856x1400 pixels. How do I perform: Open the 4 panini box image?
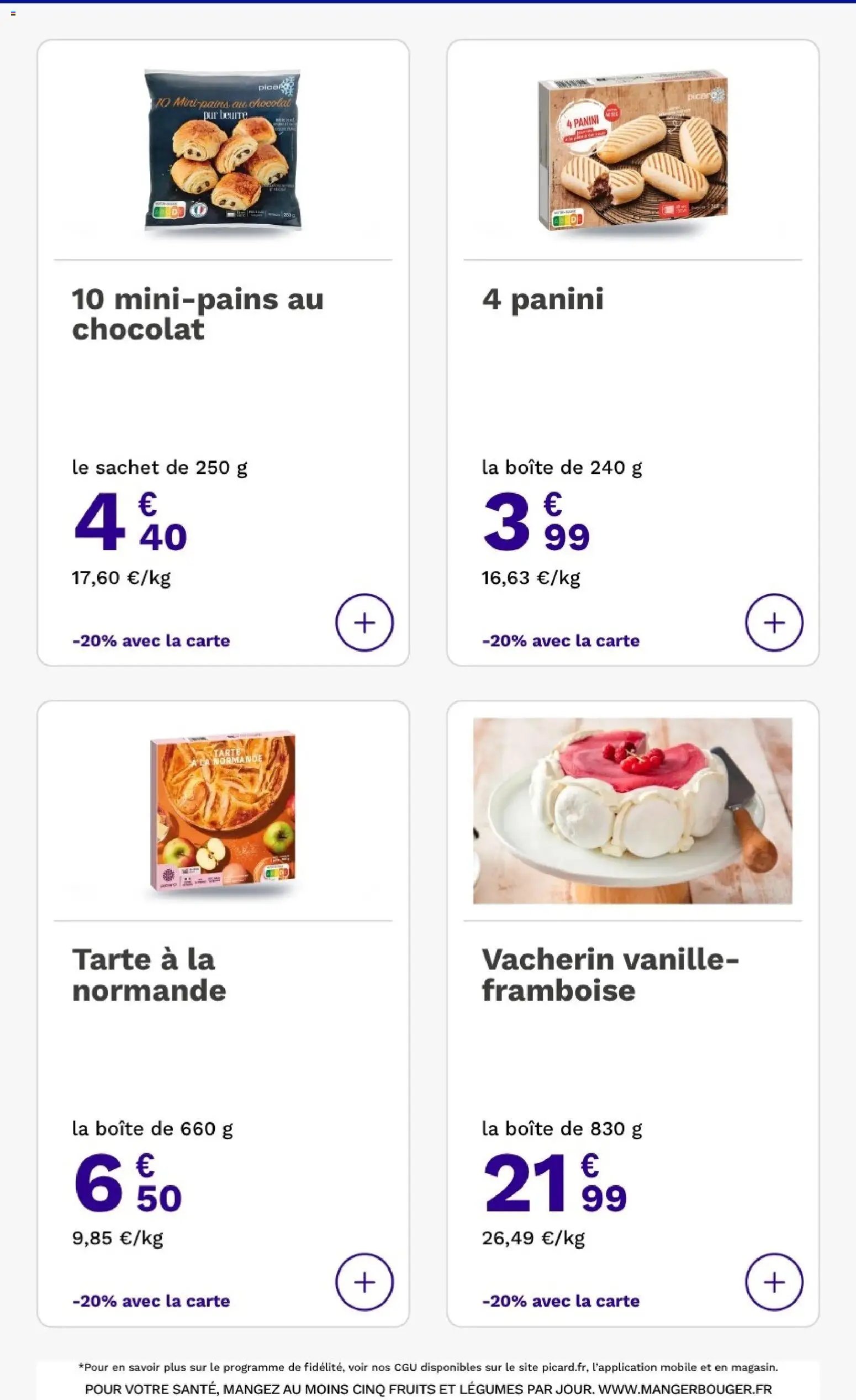click(x=633, y=150)
